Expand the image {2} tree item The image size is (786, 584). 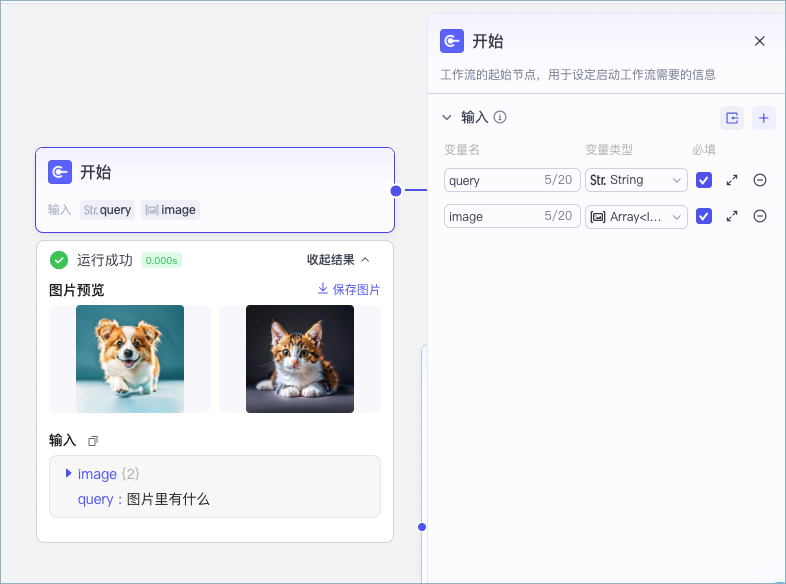[68, 473]
